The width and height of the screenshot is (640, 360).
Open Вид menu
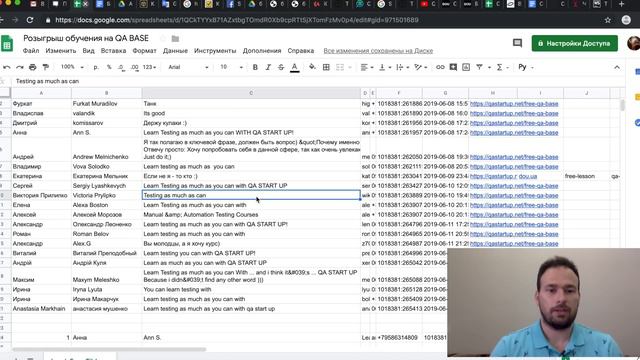tap(88, 51)
